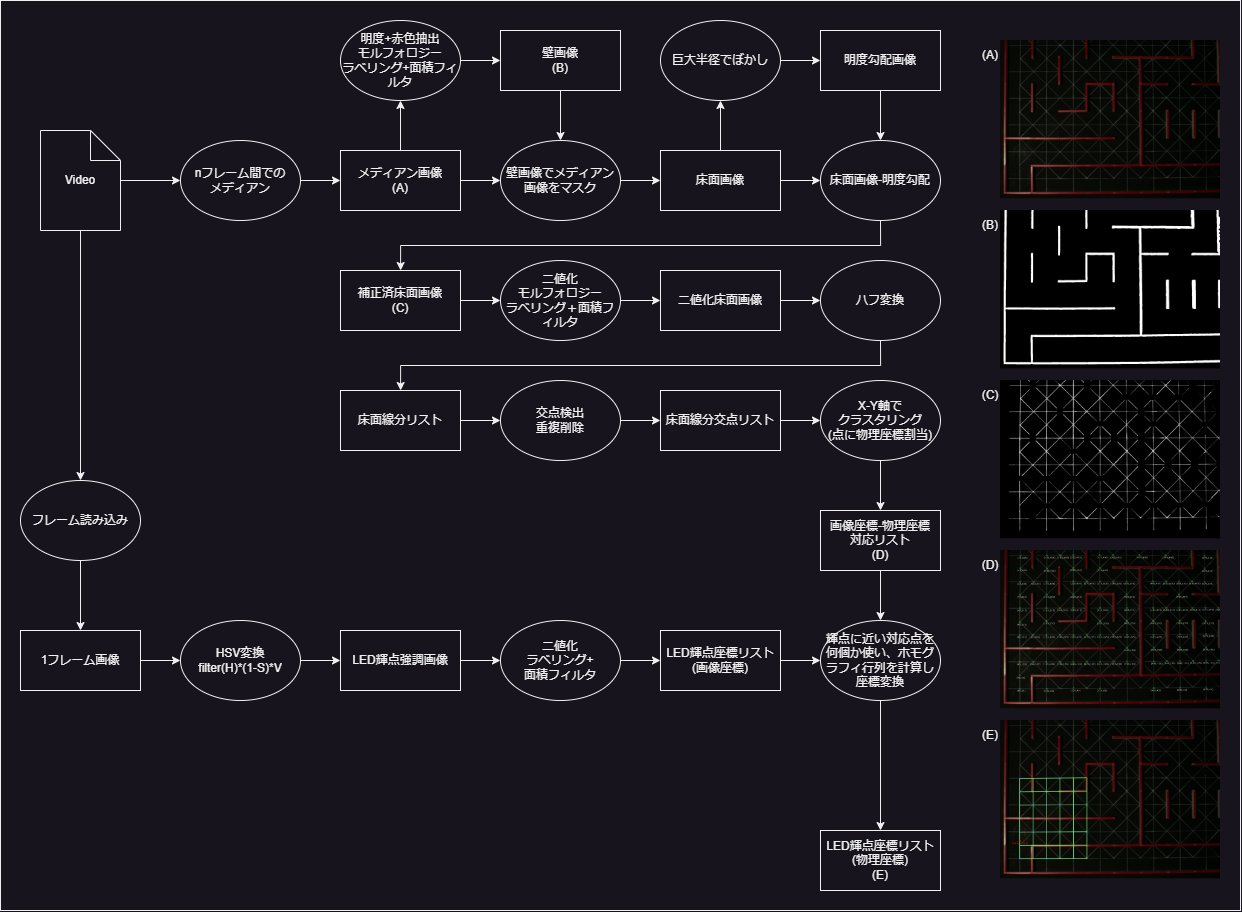Select the 巨大半径でぼかし ellipse
The image size is (1242, 912).
point(720,60)
